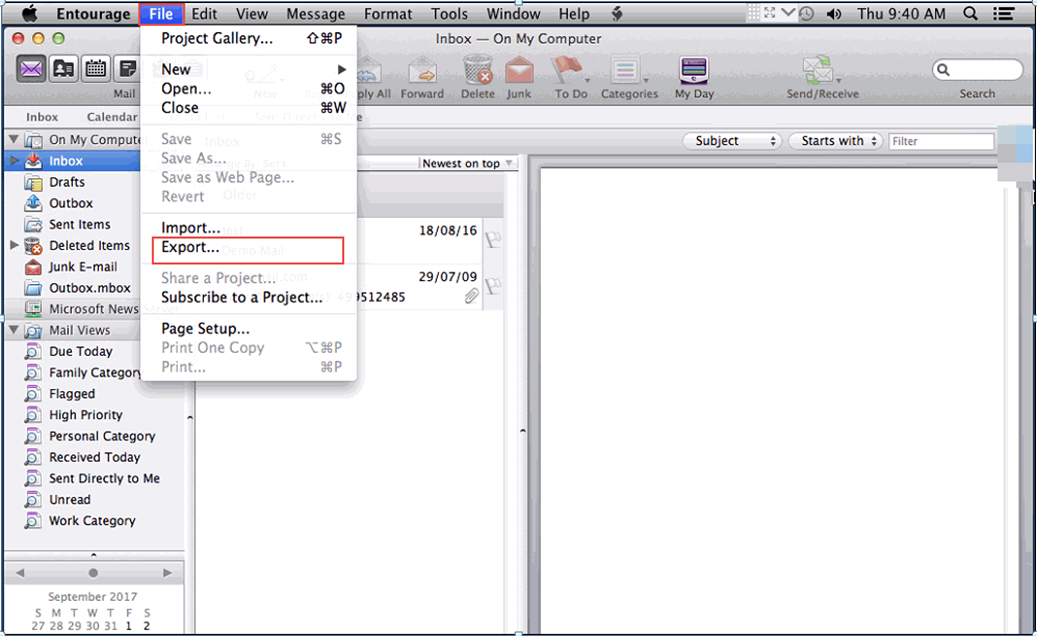Click the Apple menu icon
Image resolution: width=1037 pixels, height=636 pixels.
coord(30,13)
